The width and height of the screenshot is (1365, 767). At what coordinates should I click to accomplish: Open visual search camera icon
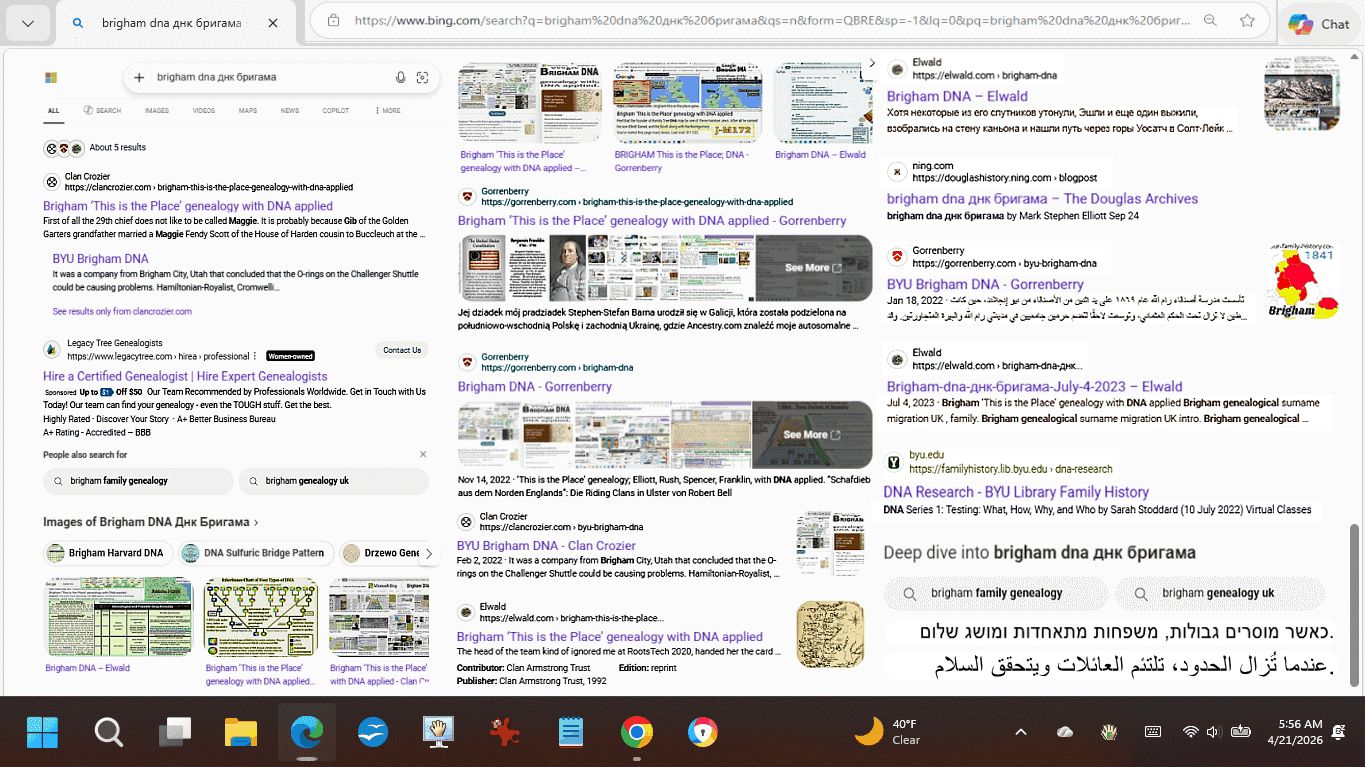click(x=422, y=78)
